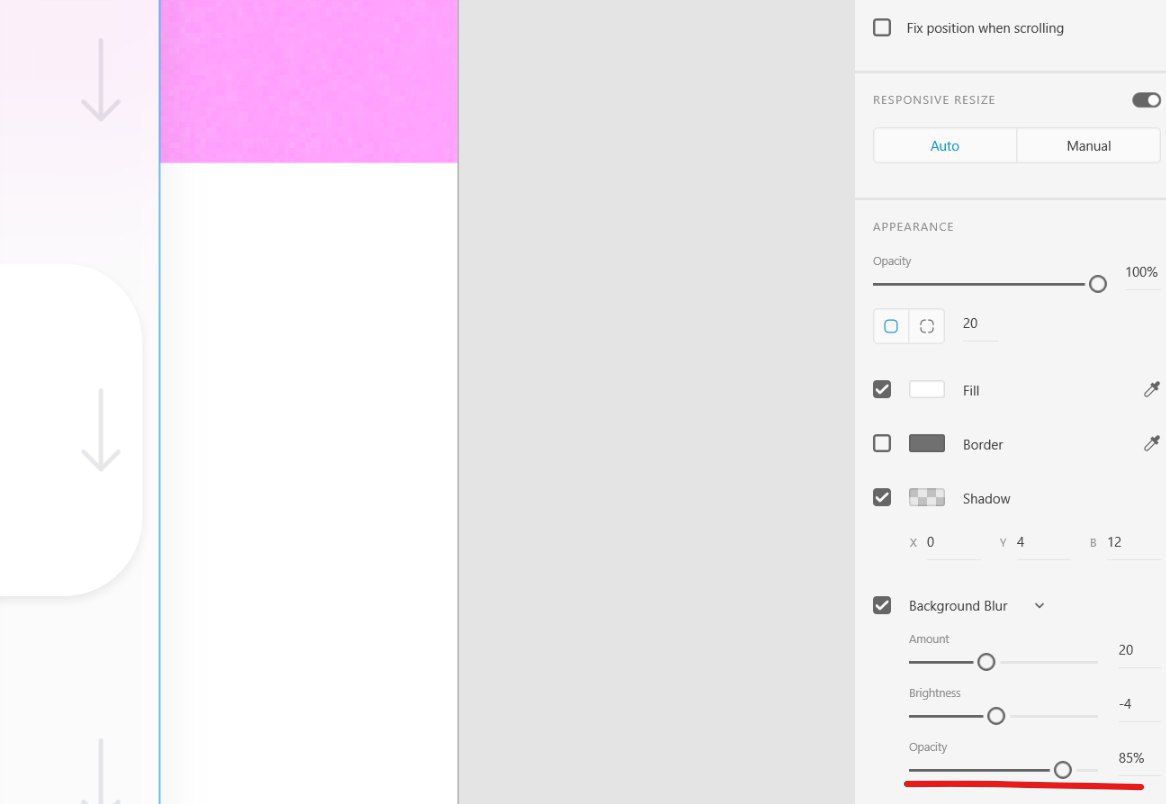
Task: Select the pink rectangle on the artboard
Action: click(x=309, y=81)
